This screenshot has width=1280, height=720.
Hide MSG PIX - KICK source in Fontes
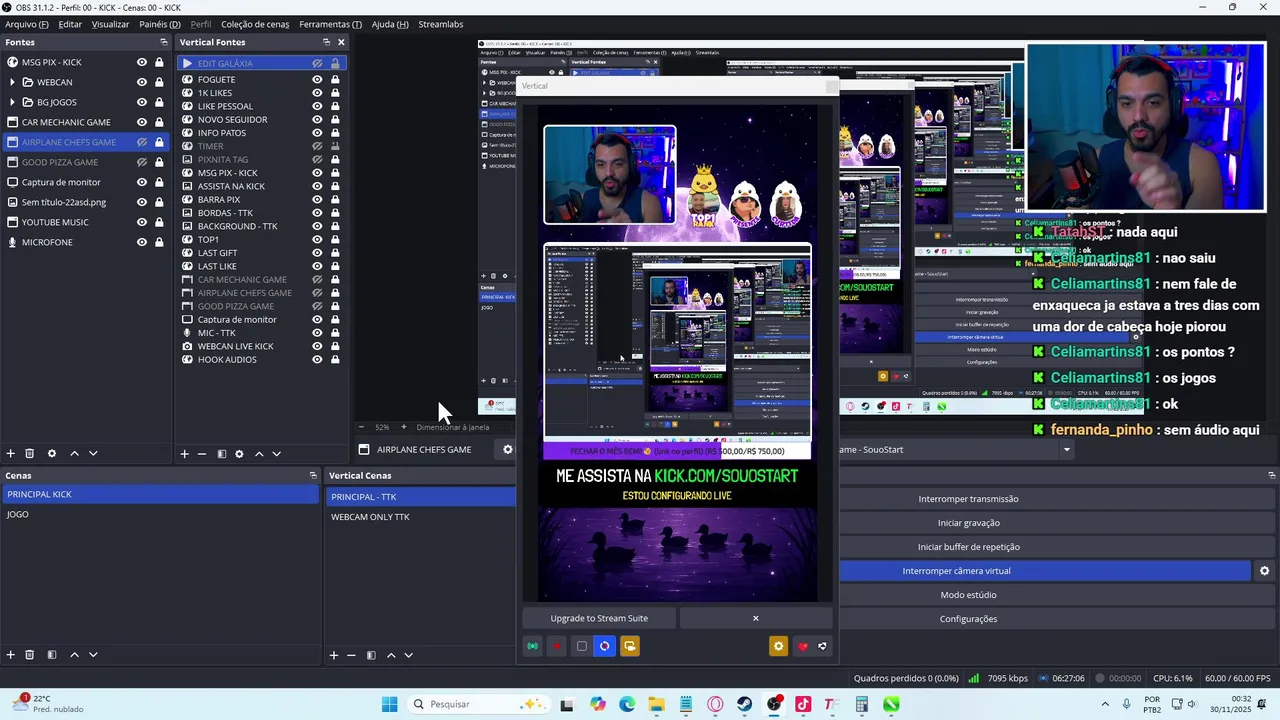point(142,62)
